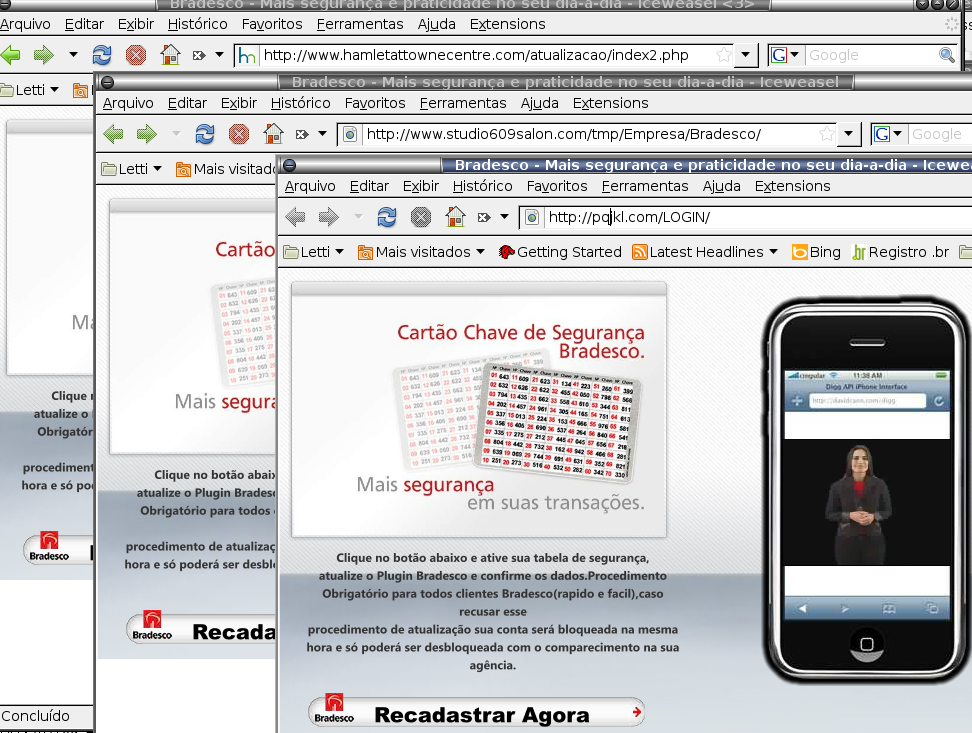Go Home in front pqjkl.com window
Viewport: 972px width, 733px height.
click(x=455, y=217)
